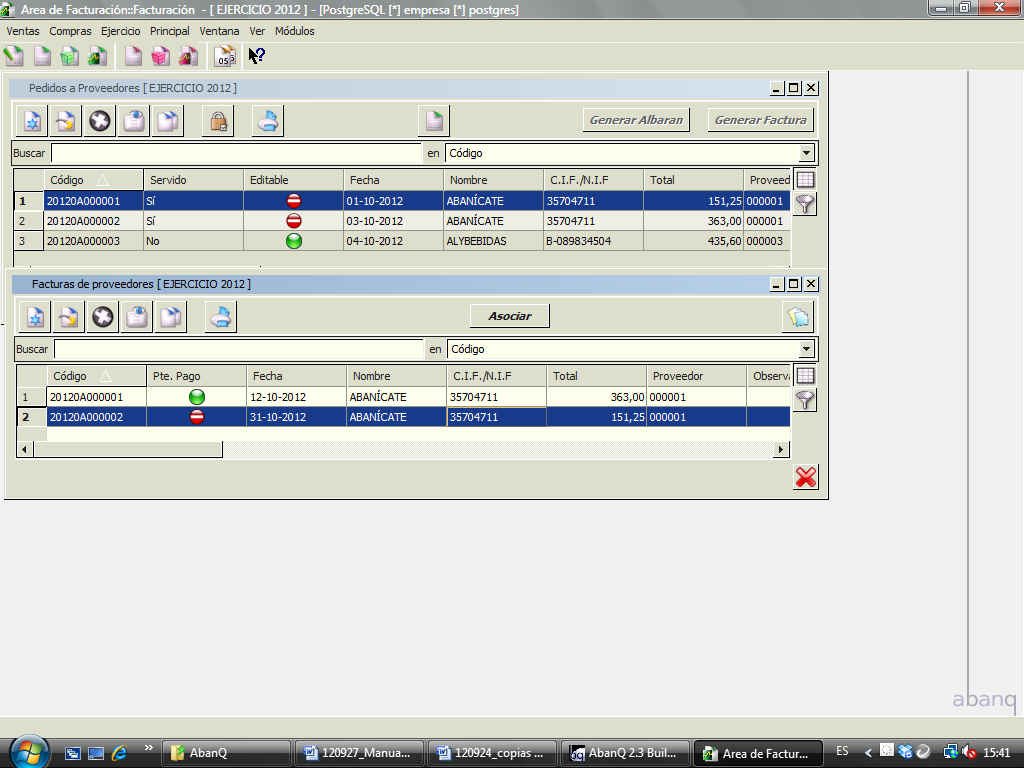Open the Ventana menu
The height and width of the screenshot is (768, 1024).
coord(219,31)
